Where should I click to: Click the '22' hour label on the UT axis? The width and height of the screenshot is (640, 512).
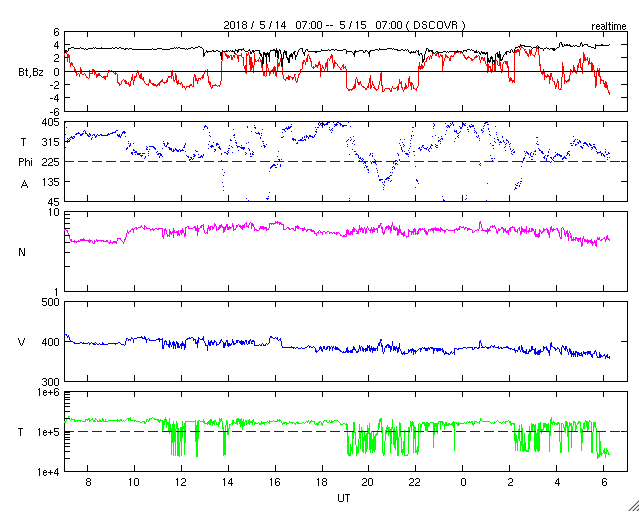coord(416,483)
